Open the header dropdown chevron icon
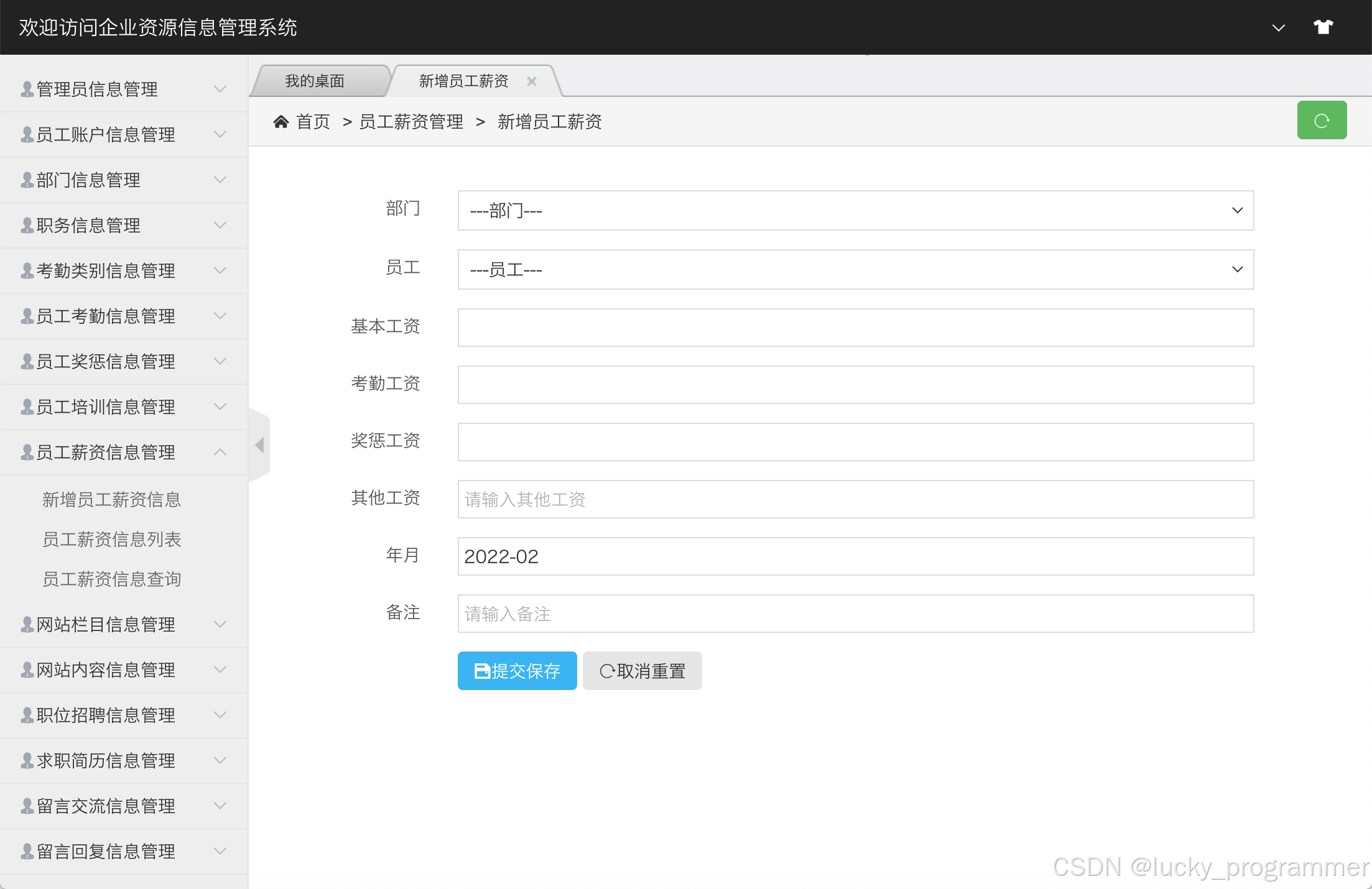This screenshot has width=1372, height=889. (1278, 28)
